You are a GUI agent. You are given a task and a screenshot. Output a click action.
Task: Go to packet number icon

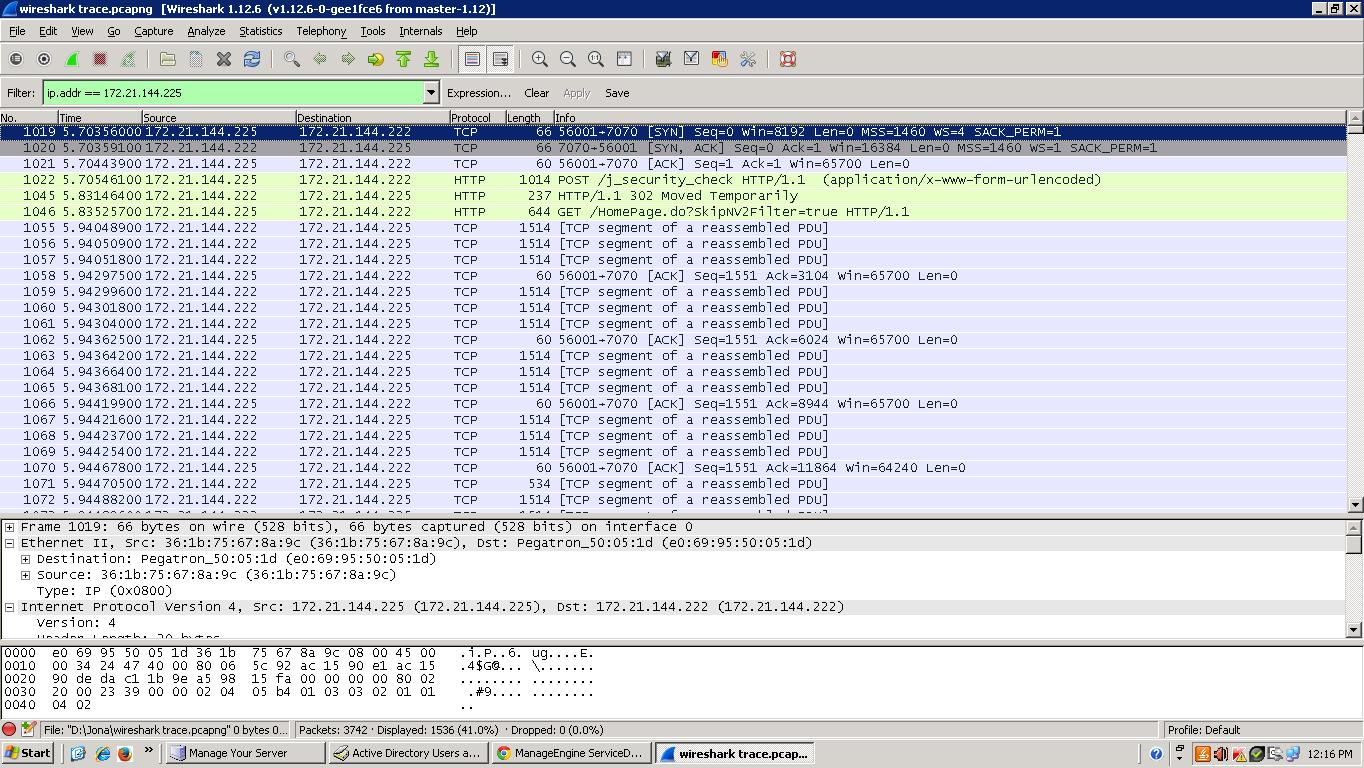376,59
